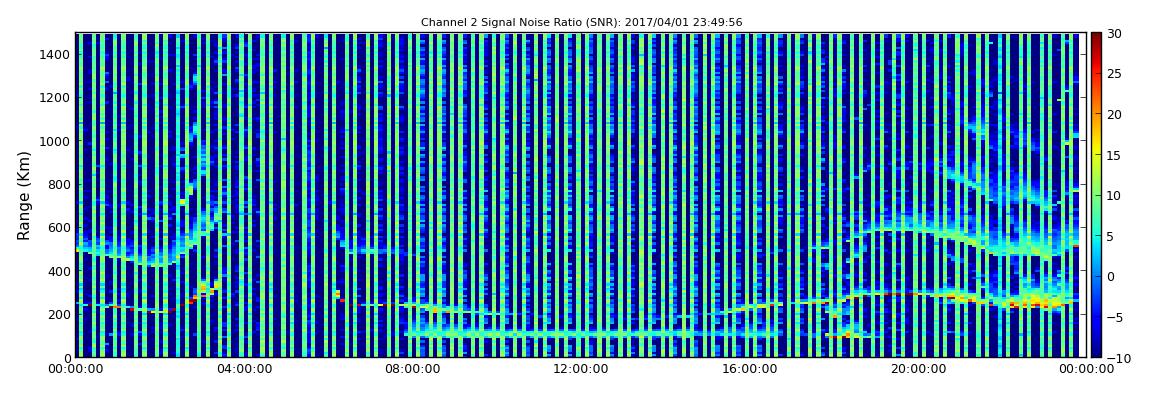Image resolution: width=1150 pixels, height=407 pixels.
Task: Click the y-axis tick label 200
Action: pyautogui.click(x=59, y=314)
